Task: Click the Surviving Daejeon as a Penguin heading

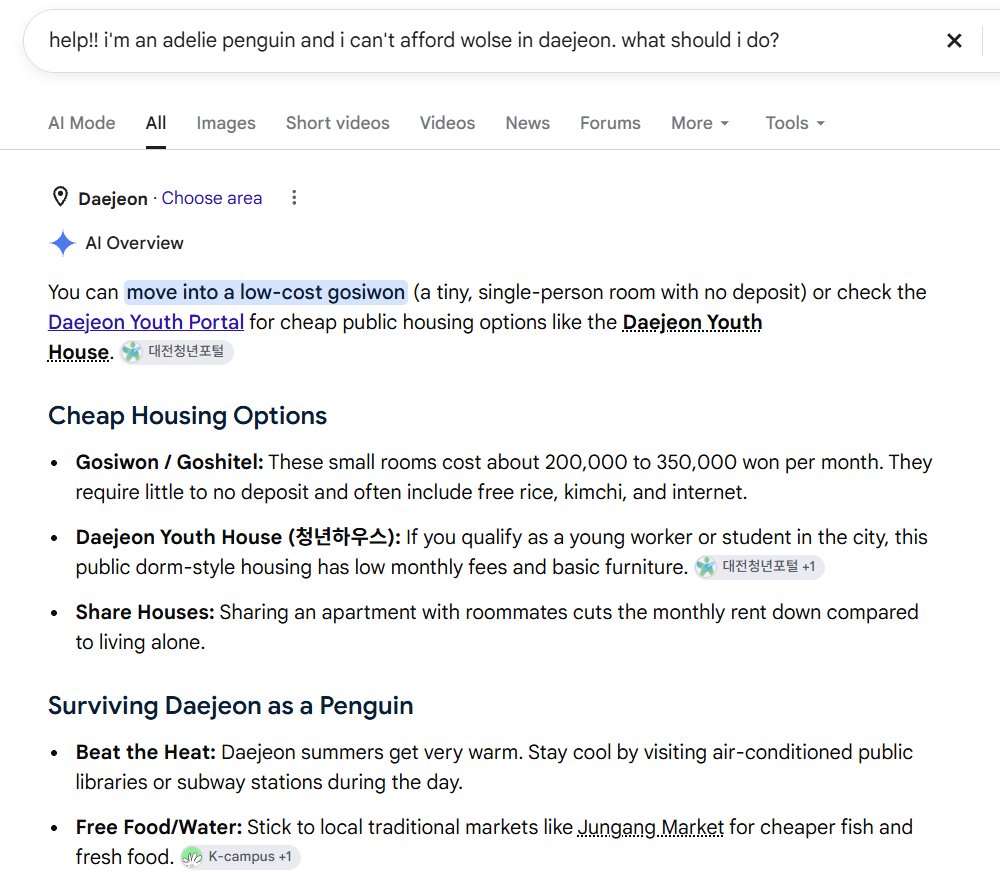Action: point(231,706)
